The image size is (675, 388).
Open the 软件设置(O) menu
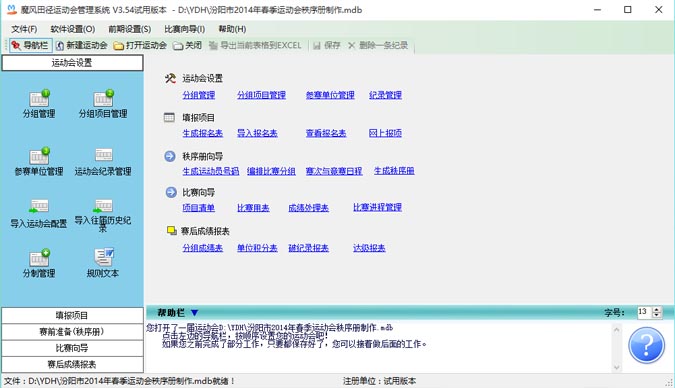pyautogui.click(x=73, y=29)
